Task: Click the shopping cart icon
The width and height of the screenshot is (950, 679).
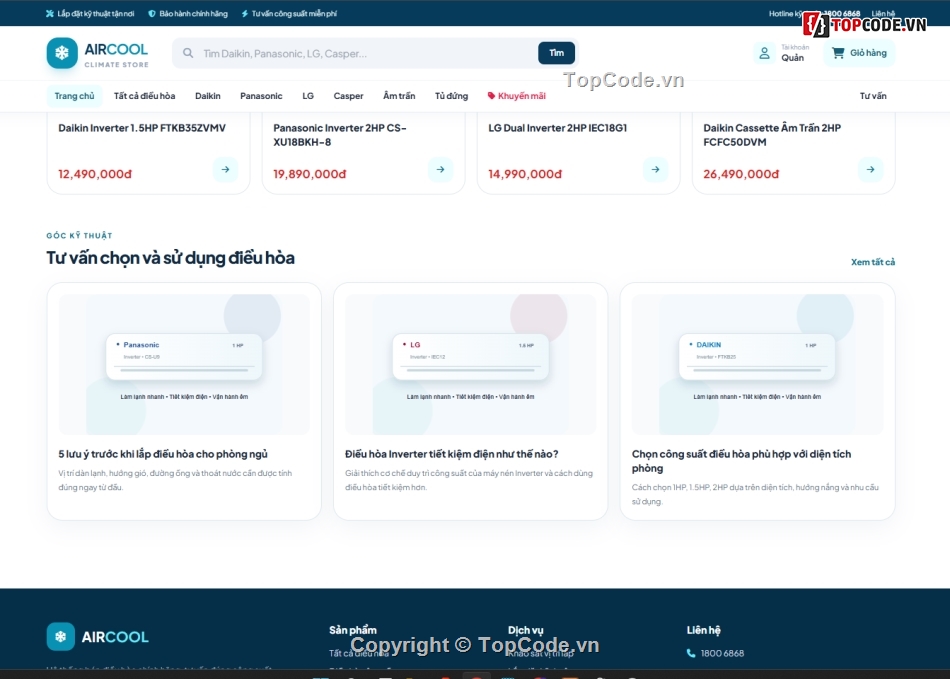Action: tap(838, 53)
